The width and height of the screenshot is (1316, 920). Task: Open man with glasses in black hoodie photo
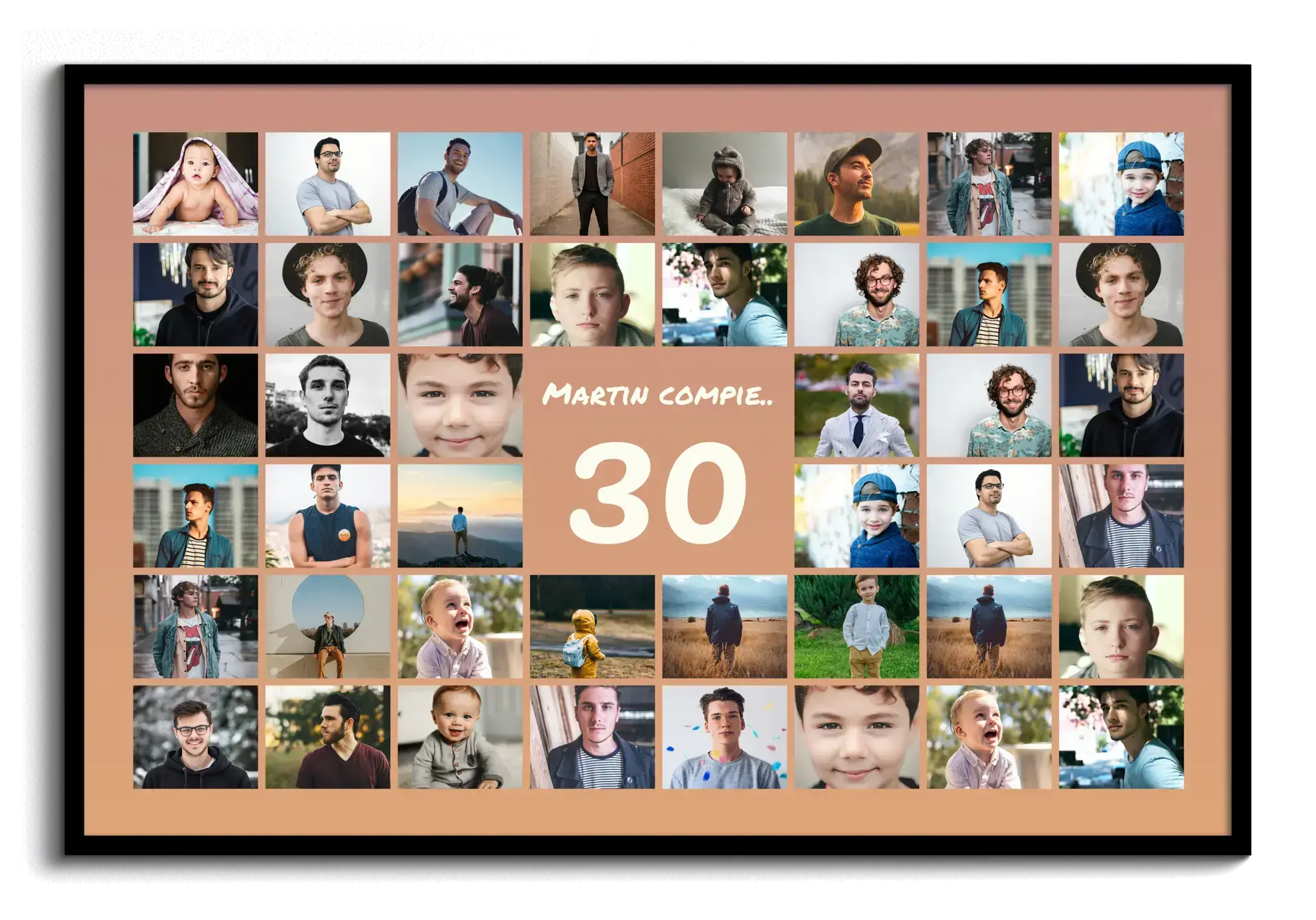coord(195,737)
